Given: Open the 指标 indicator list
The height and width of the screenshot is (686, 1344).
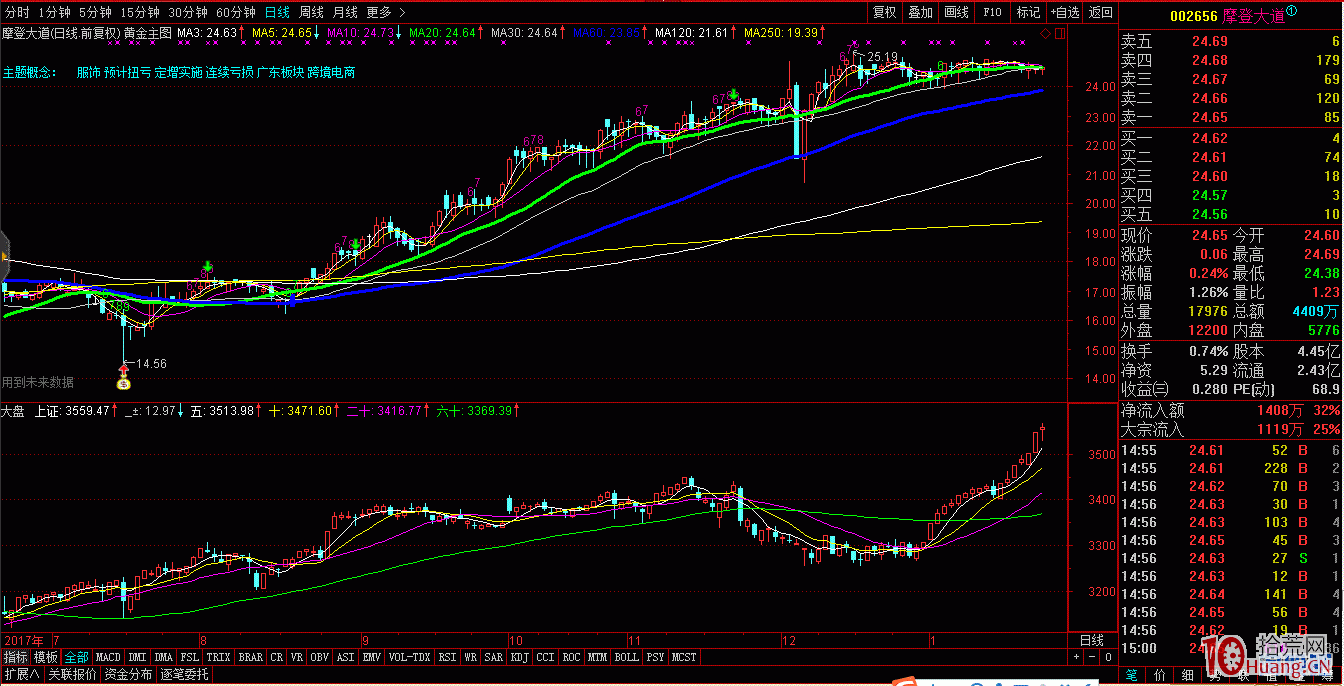Looking at the screenshot, I should coord(16,658).
